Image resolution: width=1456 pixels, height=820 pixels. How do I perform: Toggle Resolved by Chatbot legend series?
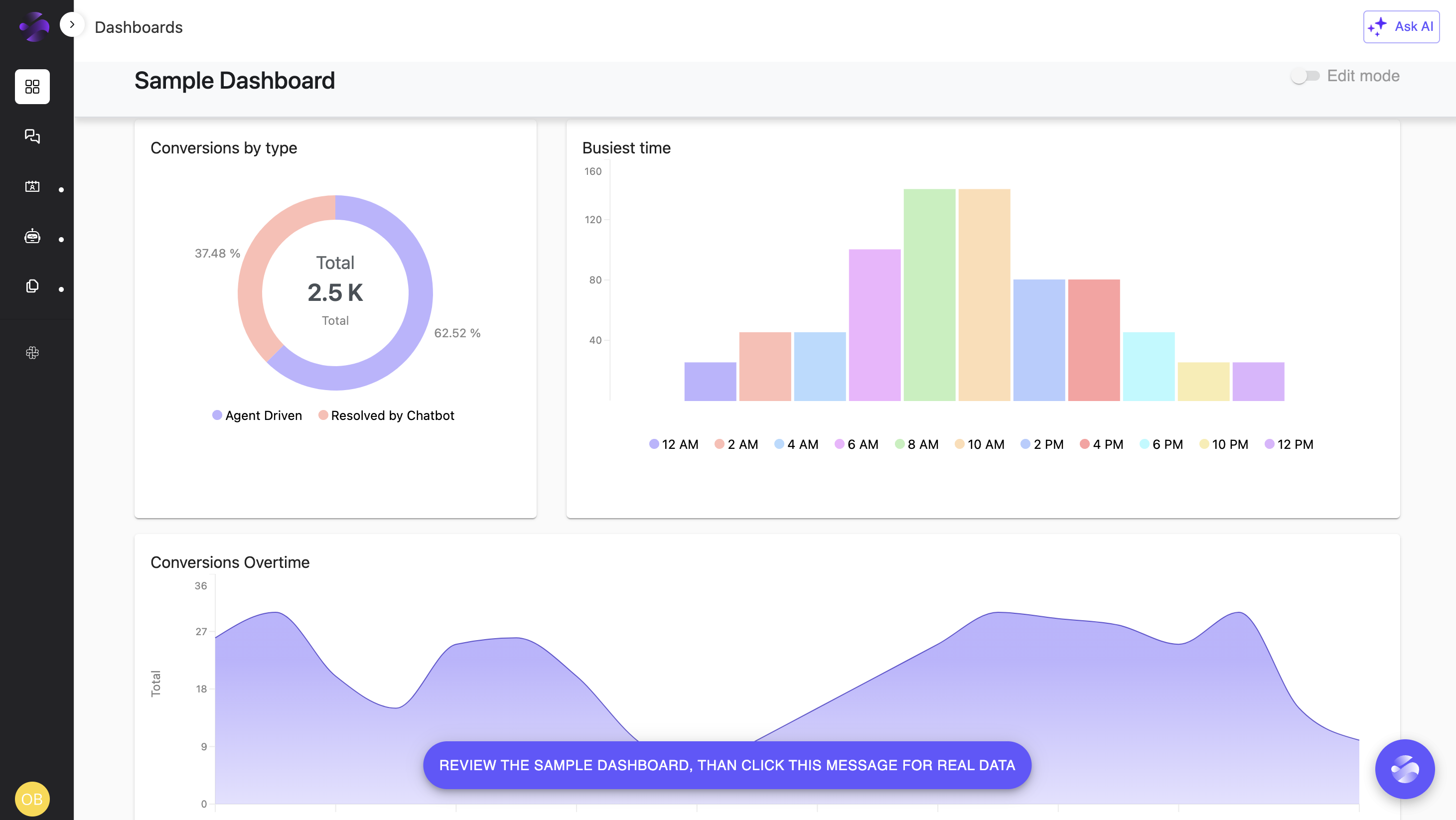[x=387, y=415]
